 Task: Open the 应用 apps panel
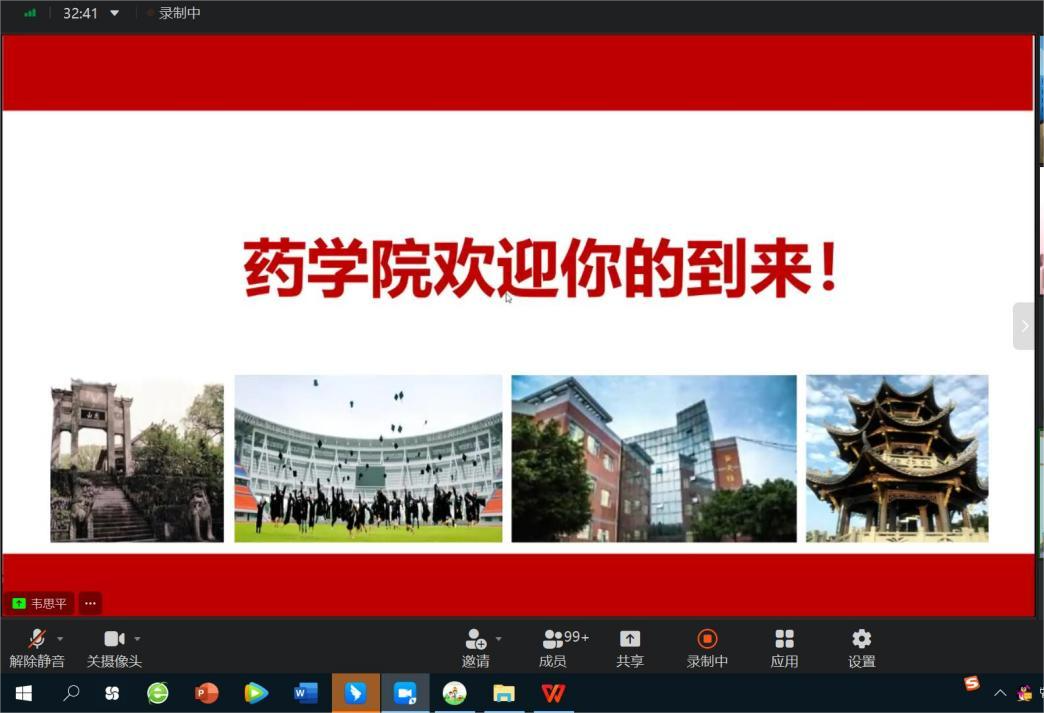pos(784,648)
